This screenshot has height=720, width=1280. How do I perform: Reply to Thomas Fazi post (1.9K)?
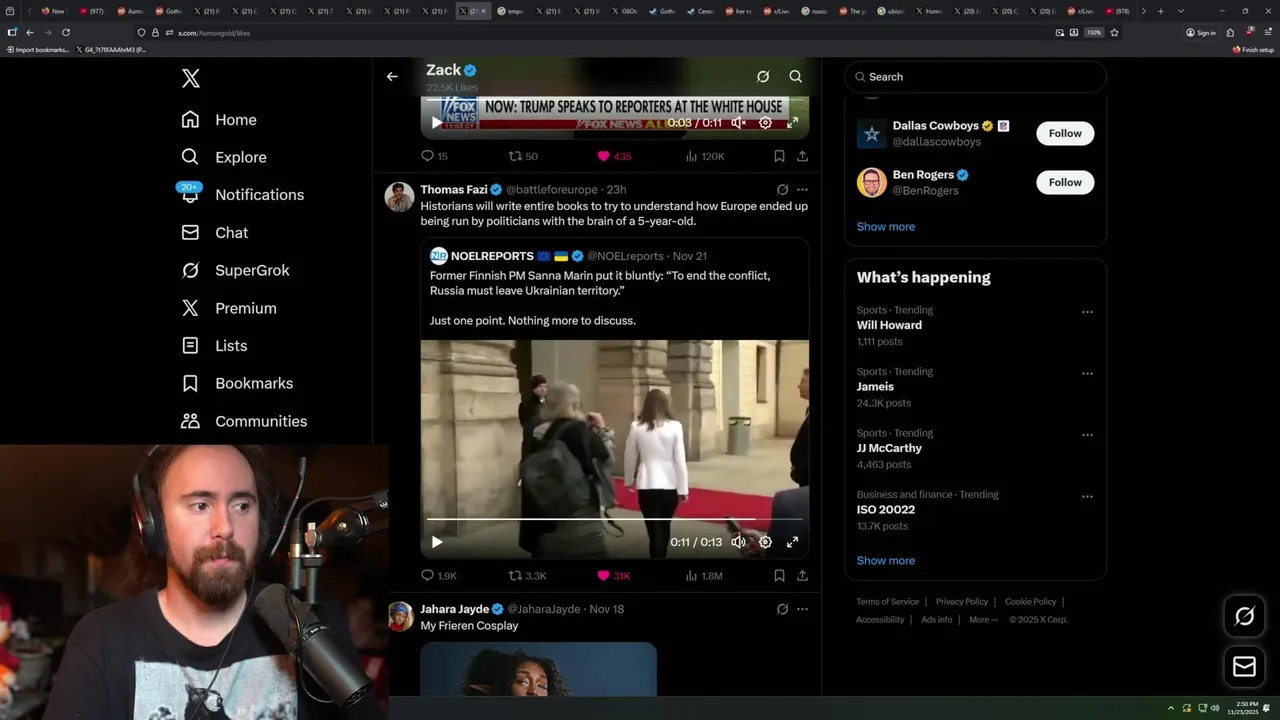click(x=439, y=576)
